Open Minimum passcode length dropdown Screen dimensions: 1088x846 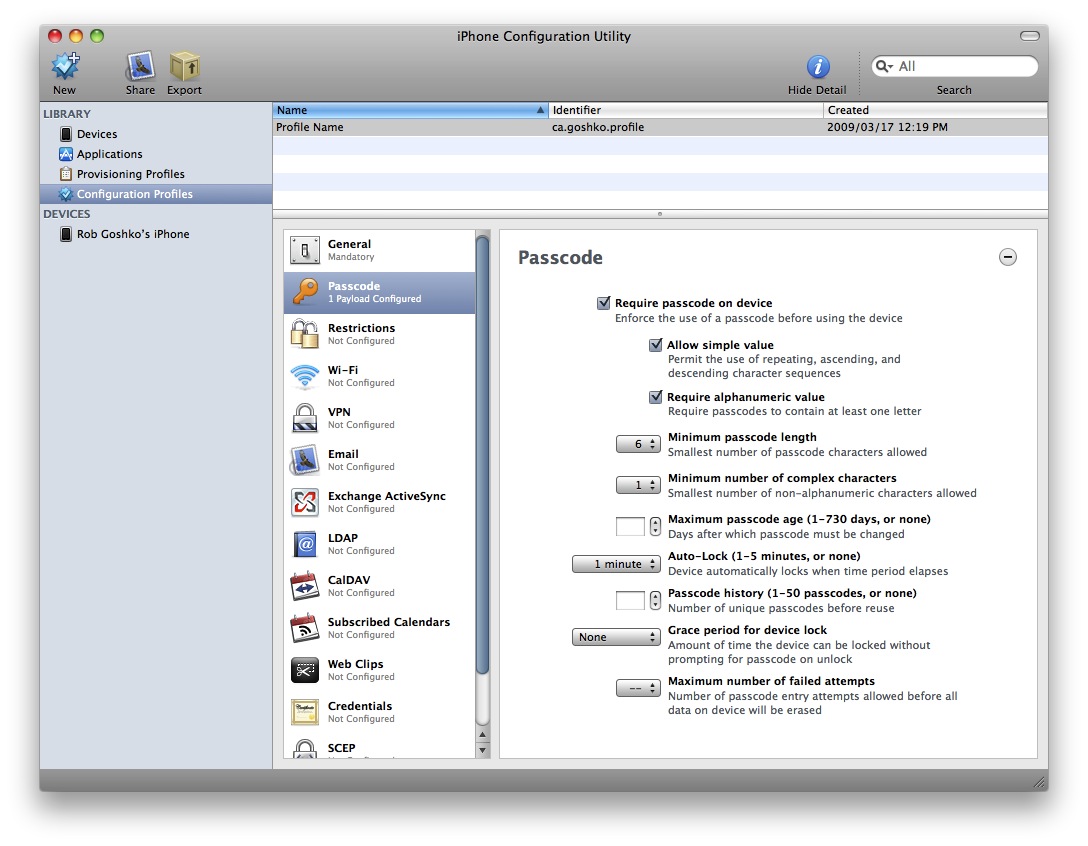pos(638,444)
